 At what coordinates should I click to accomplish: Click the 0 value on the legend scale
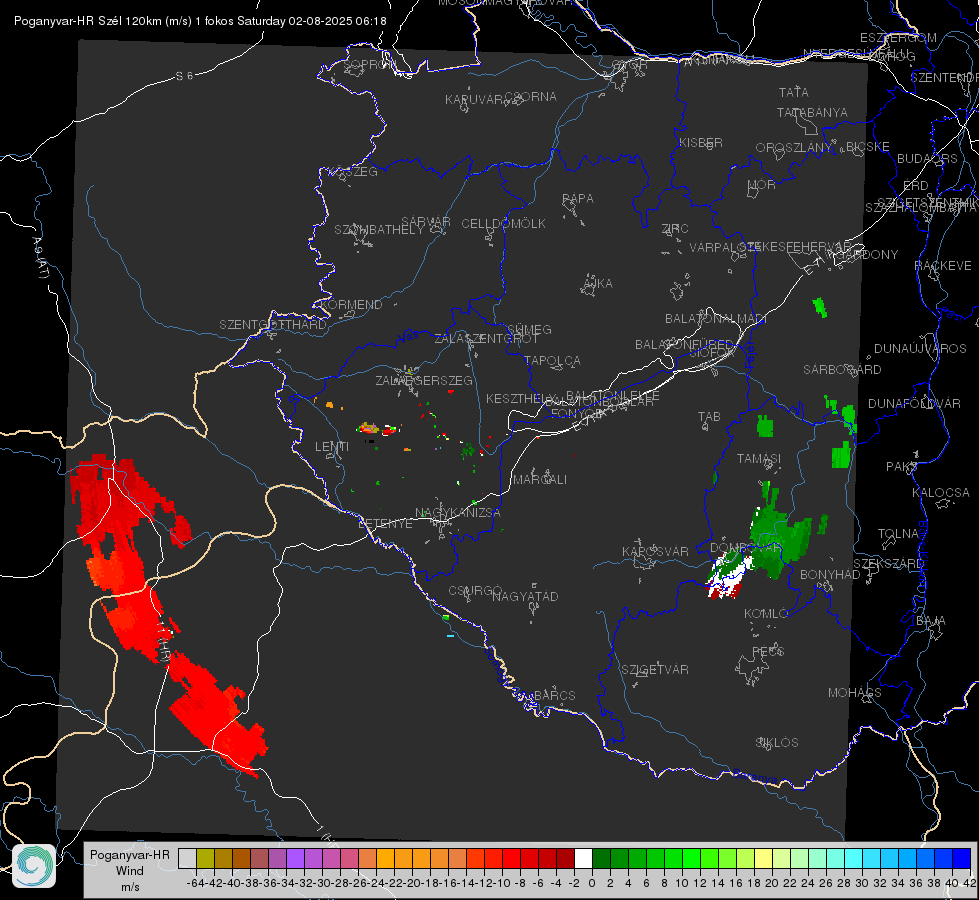pos(592,883)
